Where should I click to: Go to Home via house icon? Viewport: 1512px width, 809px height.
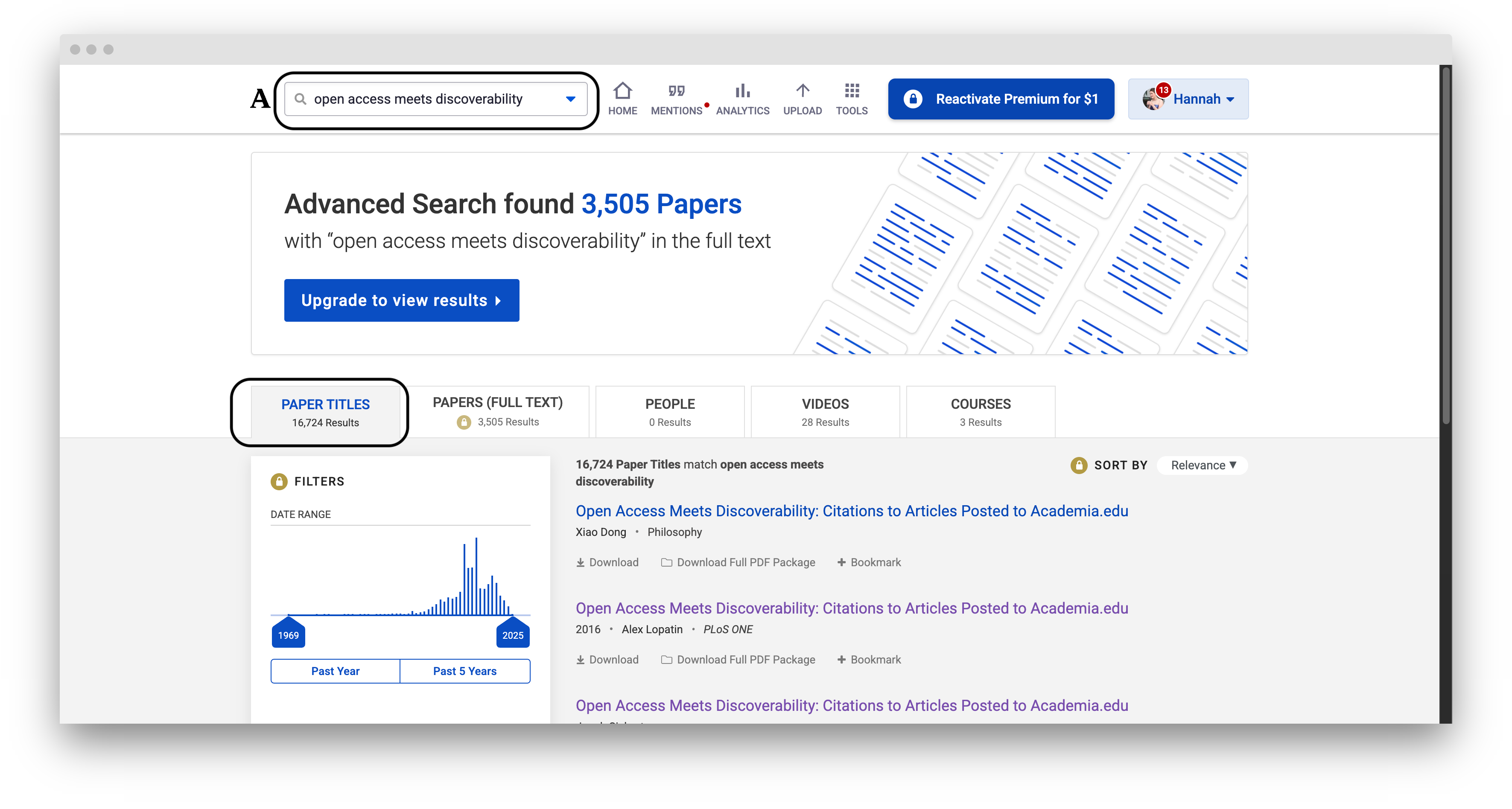pyautogui.click(x=622, y=91)
